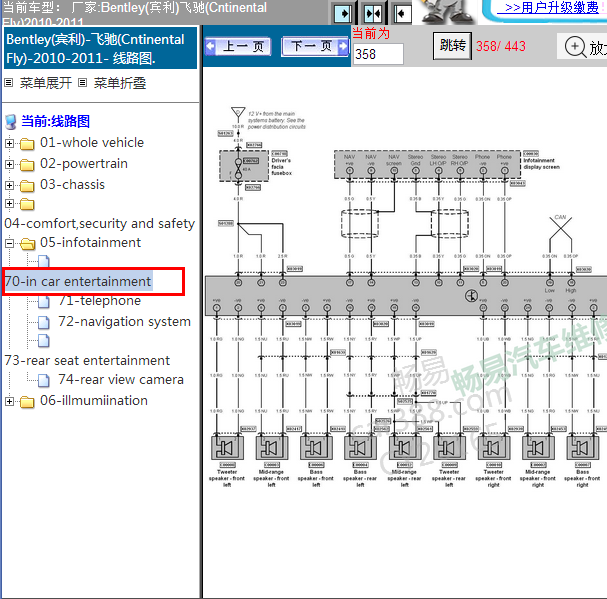Viewport: 607px width, 599px height.
Task: Collapse the 05-infotainment folder
Action: tap(9, 243)
